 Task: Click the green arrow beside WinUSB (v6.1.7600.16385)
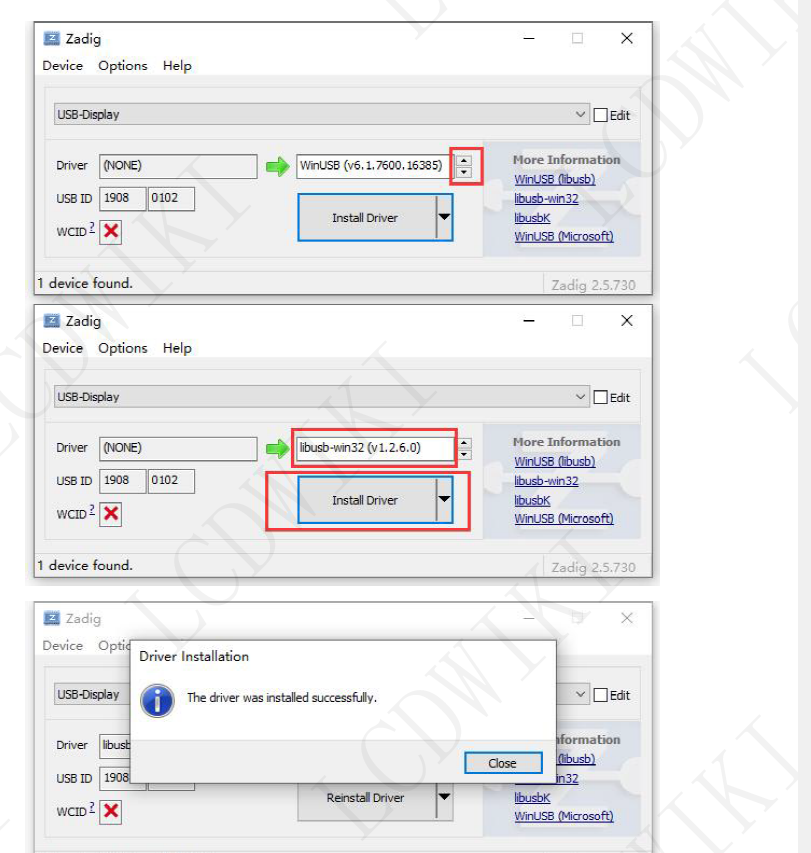click(x=277, y=166)
